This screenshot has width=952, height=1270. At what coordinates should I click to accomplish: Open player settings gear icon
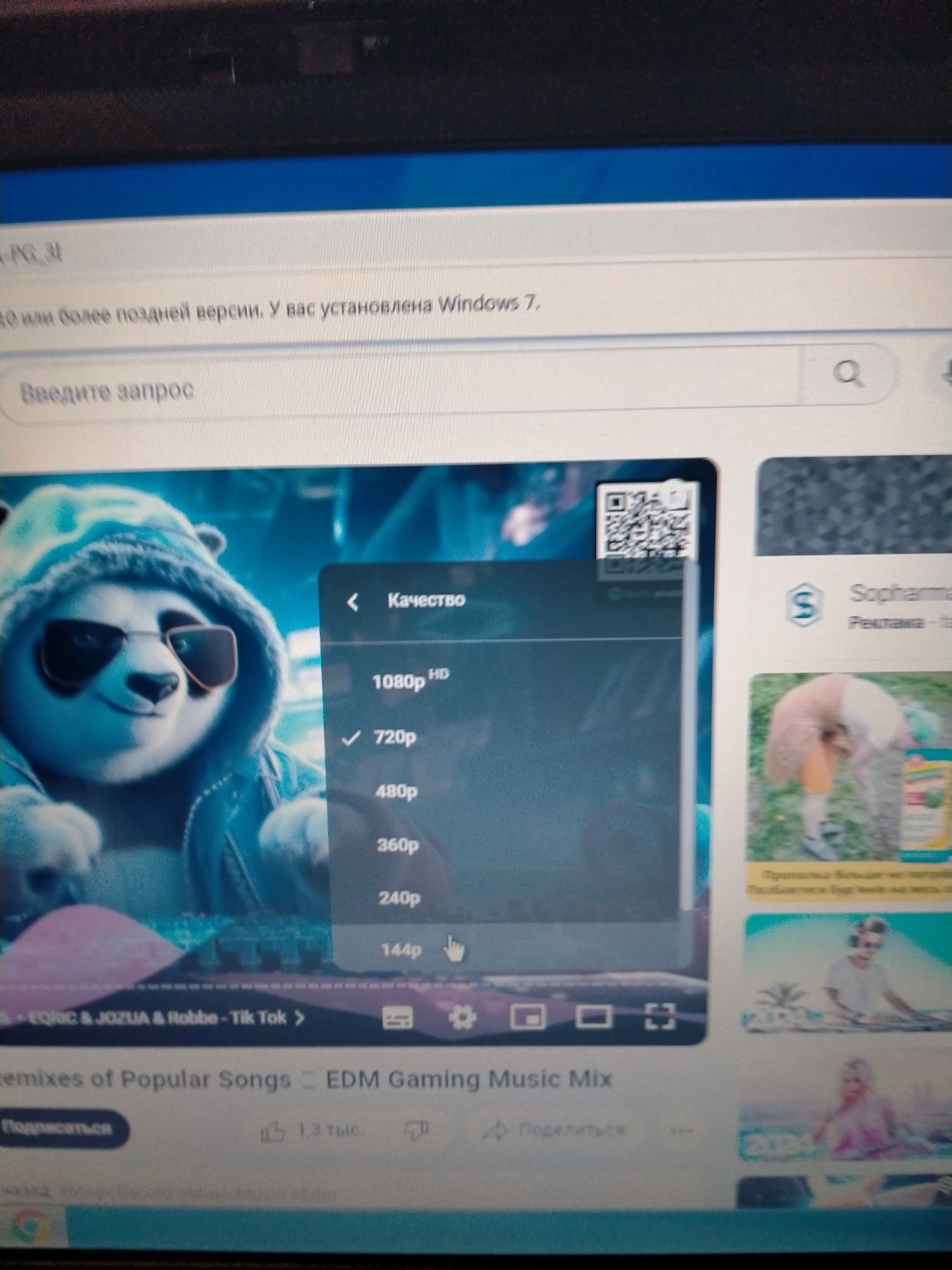pos(463,1017)
